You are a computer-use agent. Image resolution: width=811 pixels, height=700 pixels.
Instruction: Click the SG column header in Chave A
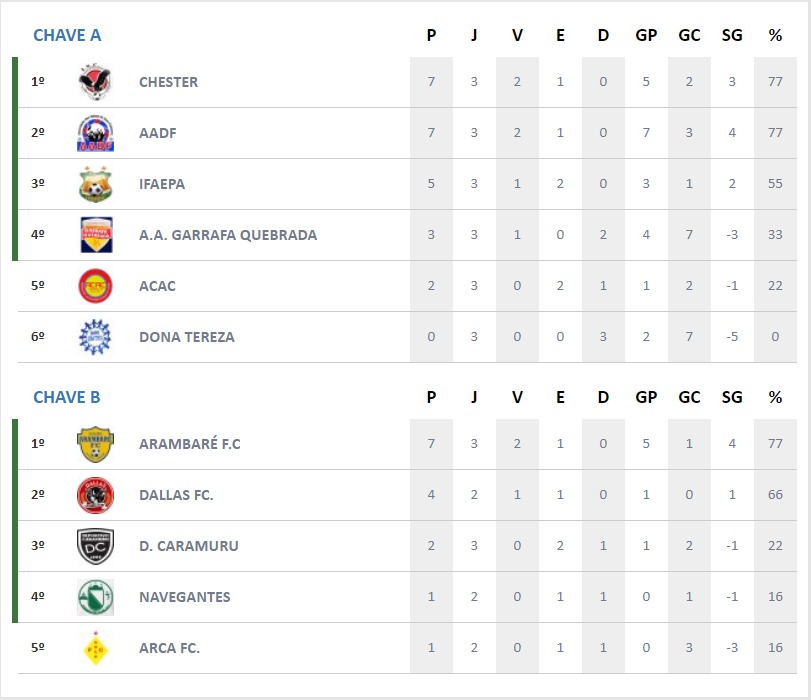coord(732,35)
